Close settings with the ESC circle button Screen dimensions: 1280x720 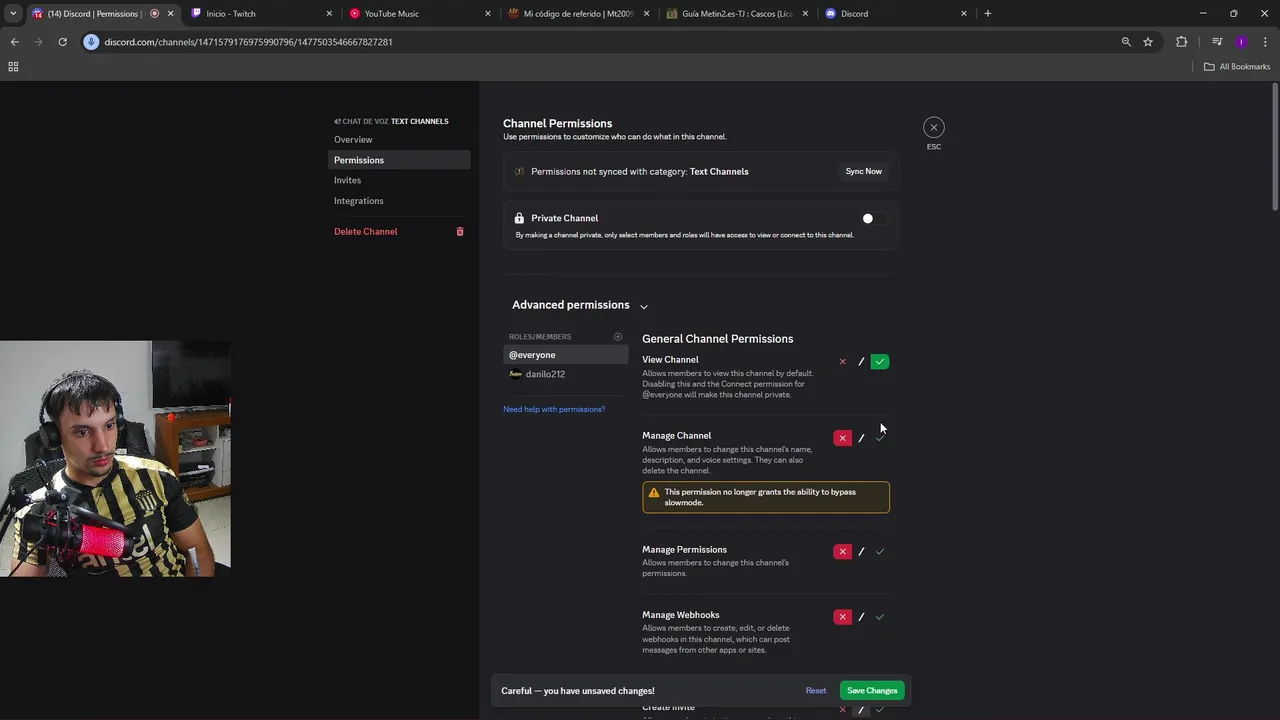933,127
